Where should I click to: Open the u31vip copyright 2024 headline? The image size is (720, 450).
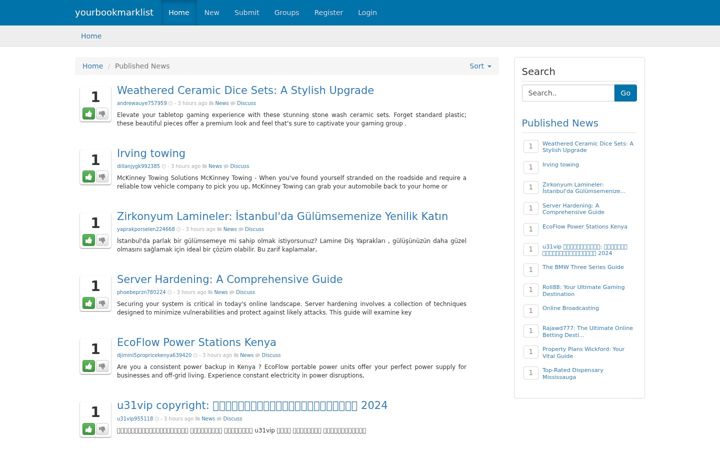(x=252, y=405)
